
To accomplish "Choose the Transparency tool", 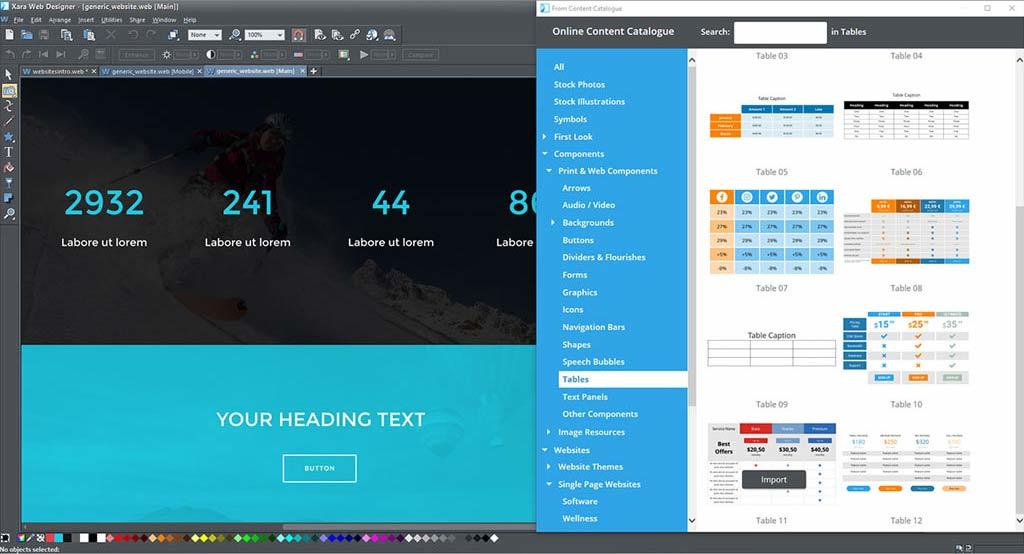I will pyautogui.click(x=9, y=183).
